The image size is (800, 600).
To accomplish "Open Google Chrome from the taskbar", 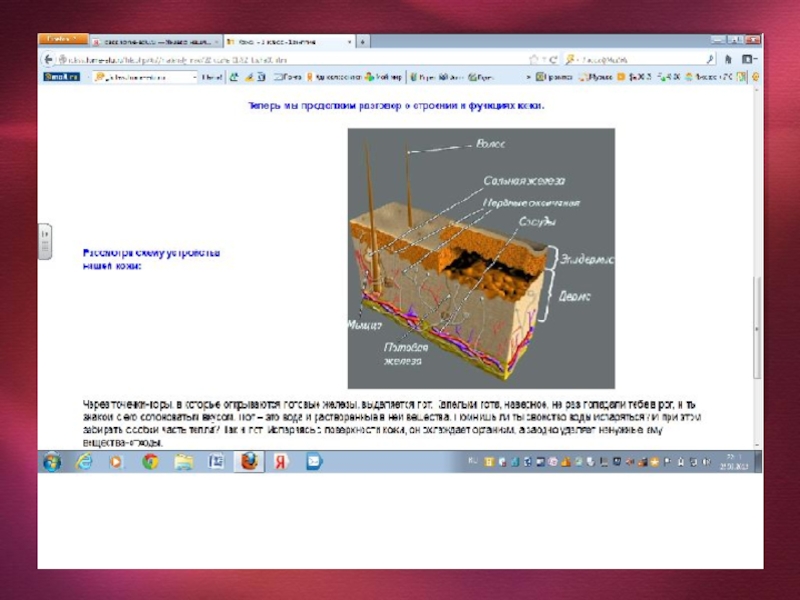I will (x=150, y=462).
